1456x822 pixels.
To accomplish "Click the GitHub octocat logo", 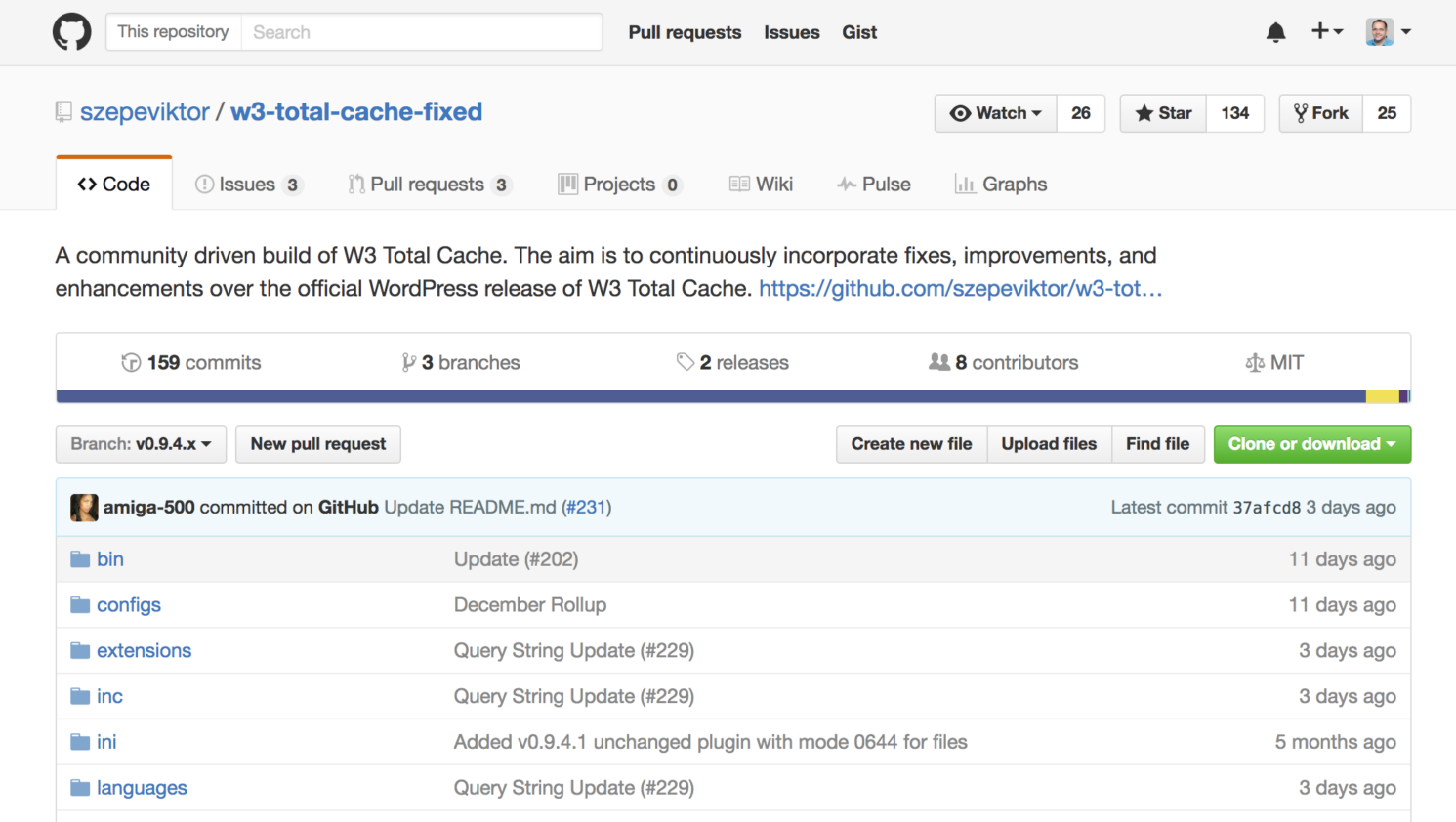I will [x=71, y=31].
